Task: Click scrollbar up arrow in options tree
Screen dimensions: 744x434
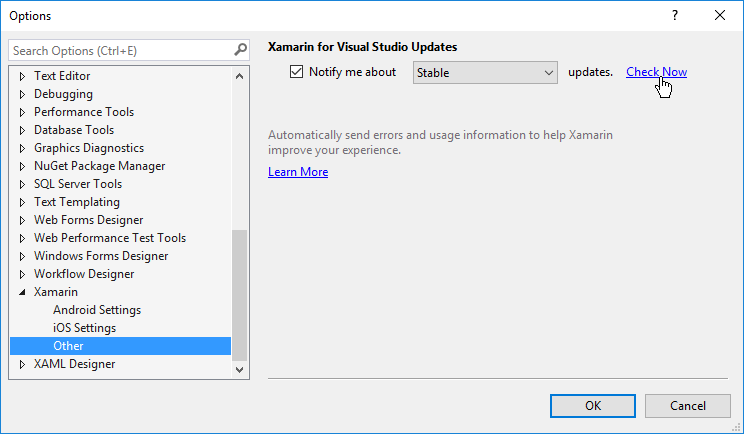Action: [240, 76]
